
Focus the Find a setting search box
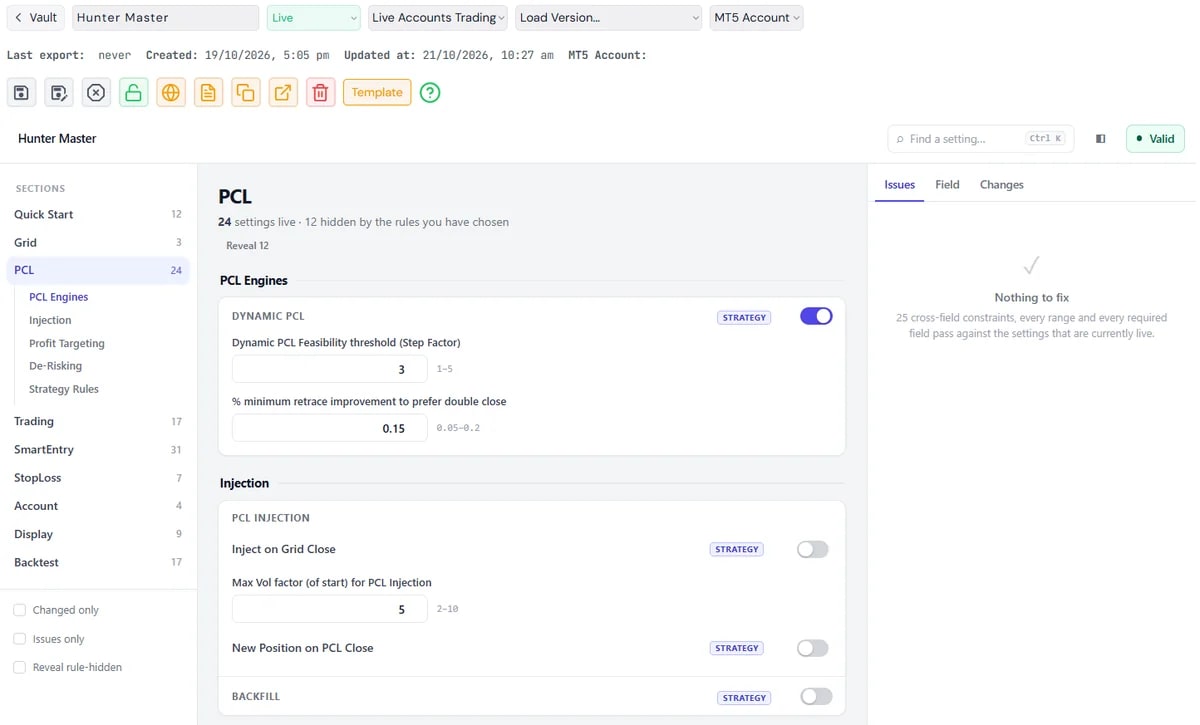click(980, 139)
